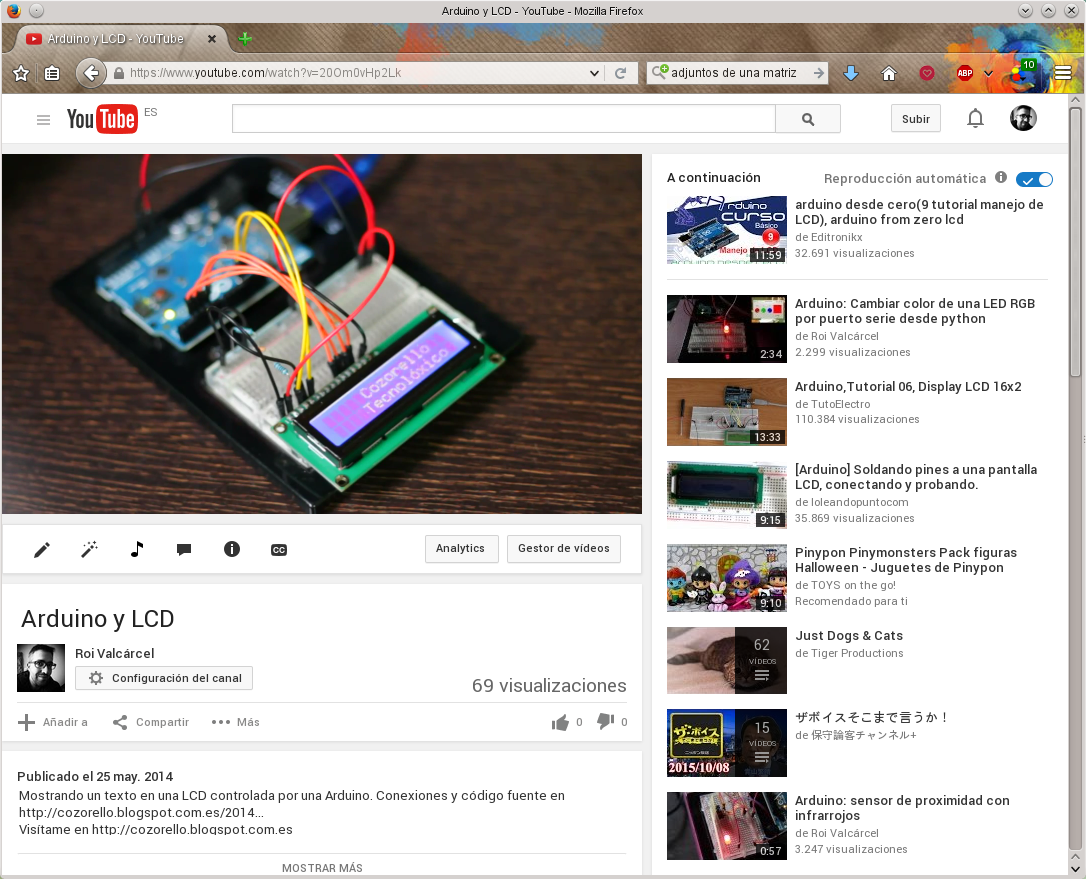Open the account avatar menu
Image resolution: width=1086 pixels, height=879 pixels.
(1023, 118)
